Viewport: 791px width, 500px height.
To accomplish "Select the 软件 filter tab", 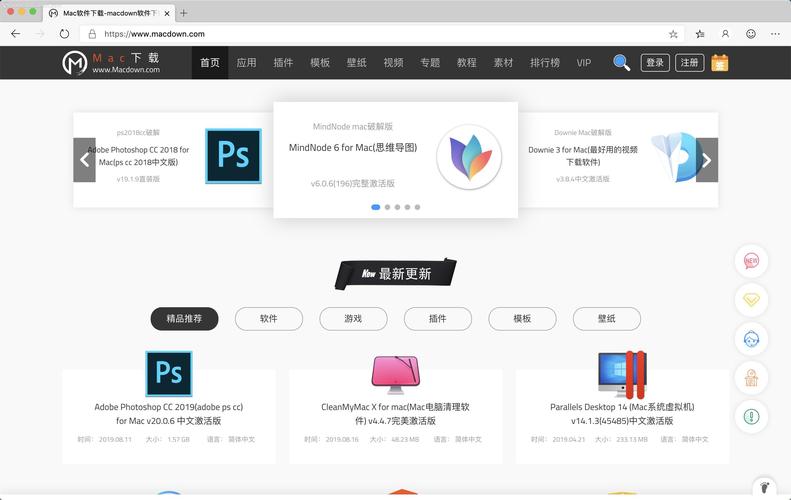I will (269, 319).
